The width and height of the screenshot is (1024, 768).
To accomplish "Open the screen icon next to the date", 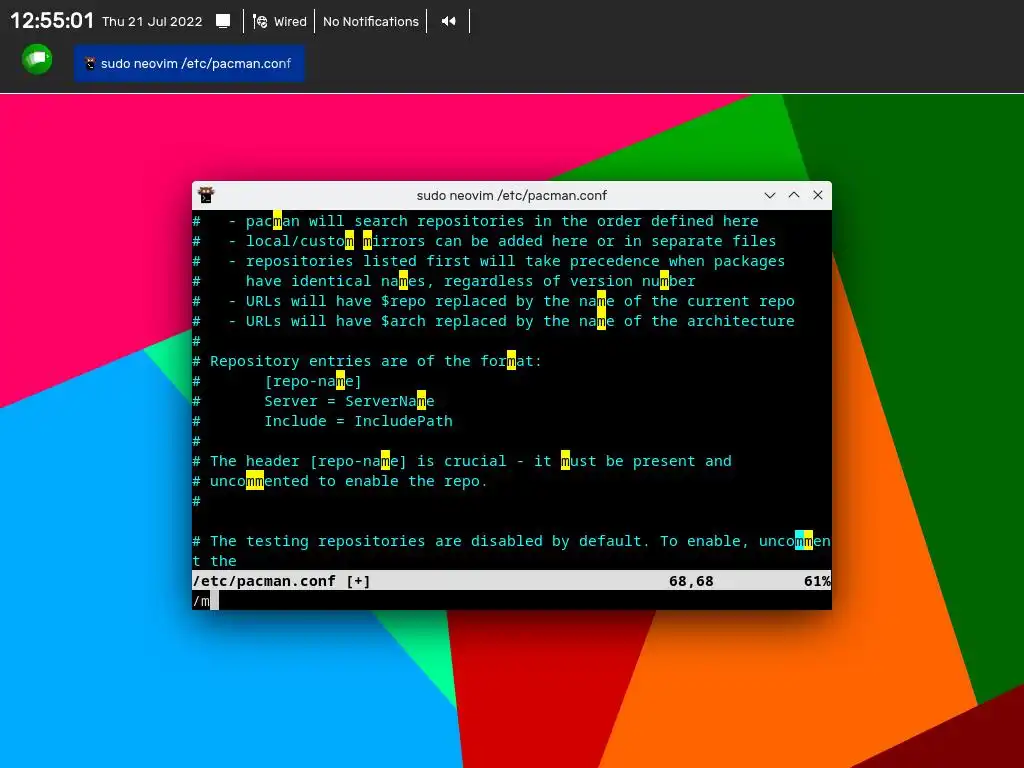I will pyautogui.click(x=223, y=22).
